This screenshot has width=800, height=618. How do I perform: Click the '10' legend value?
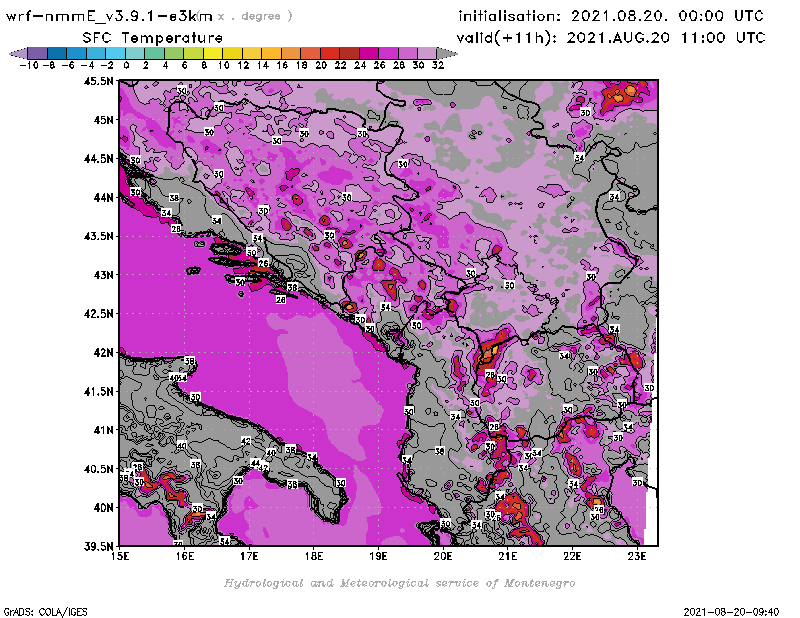click(x=223, y=65)
